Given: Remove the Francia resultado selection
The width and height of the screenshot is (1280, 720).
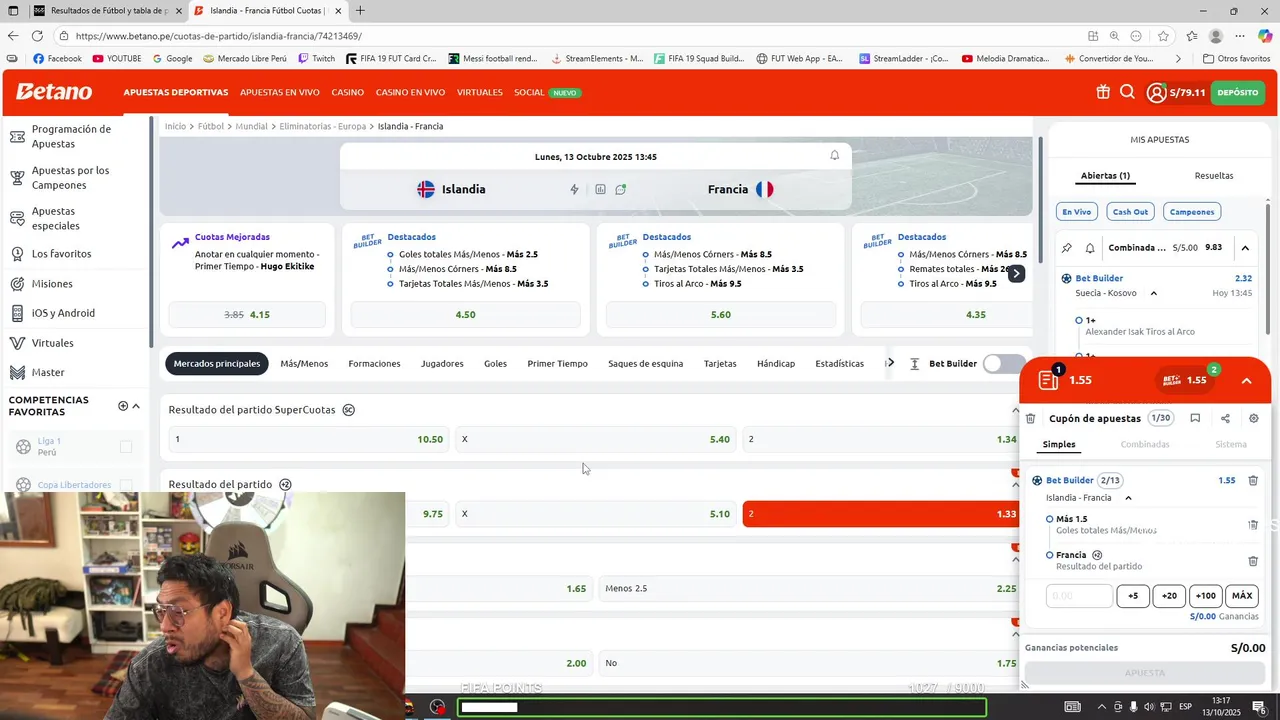Looking at the screenshot, I should pyautogui.click(x=1253, y=561).
